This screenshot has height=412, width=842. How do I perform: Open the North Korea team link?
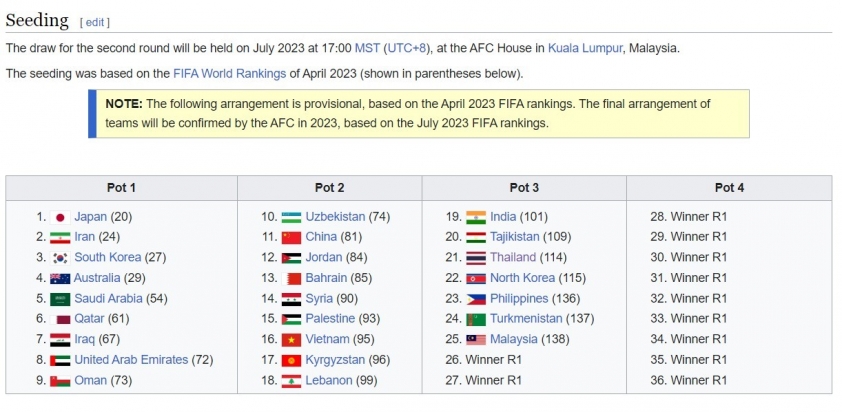pyautogui.click(x=522, y=278)
